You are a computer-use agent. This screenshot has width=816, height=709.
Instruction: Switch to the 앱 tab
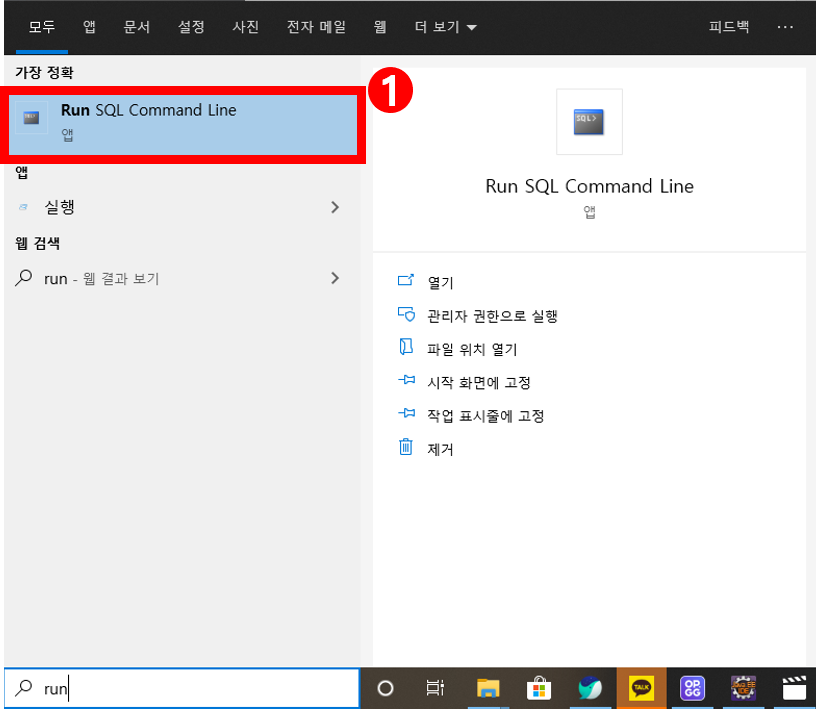[x=89, y=27]
